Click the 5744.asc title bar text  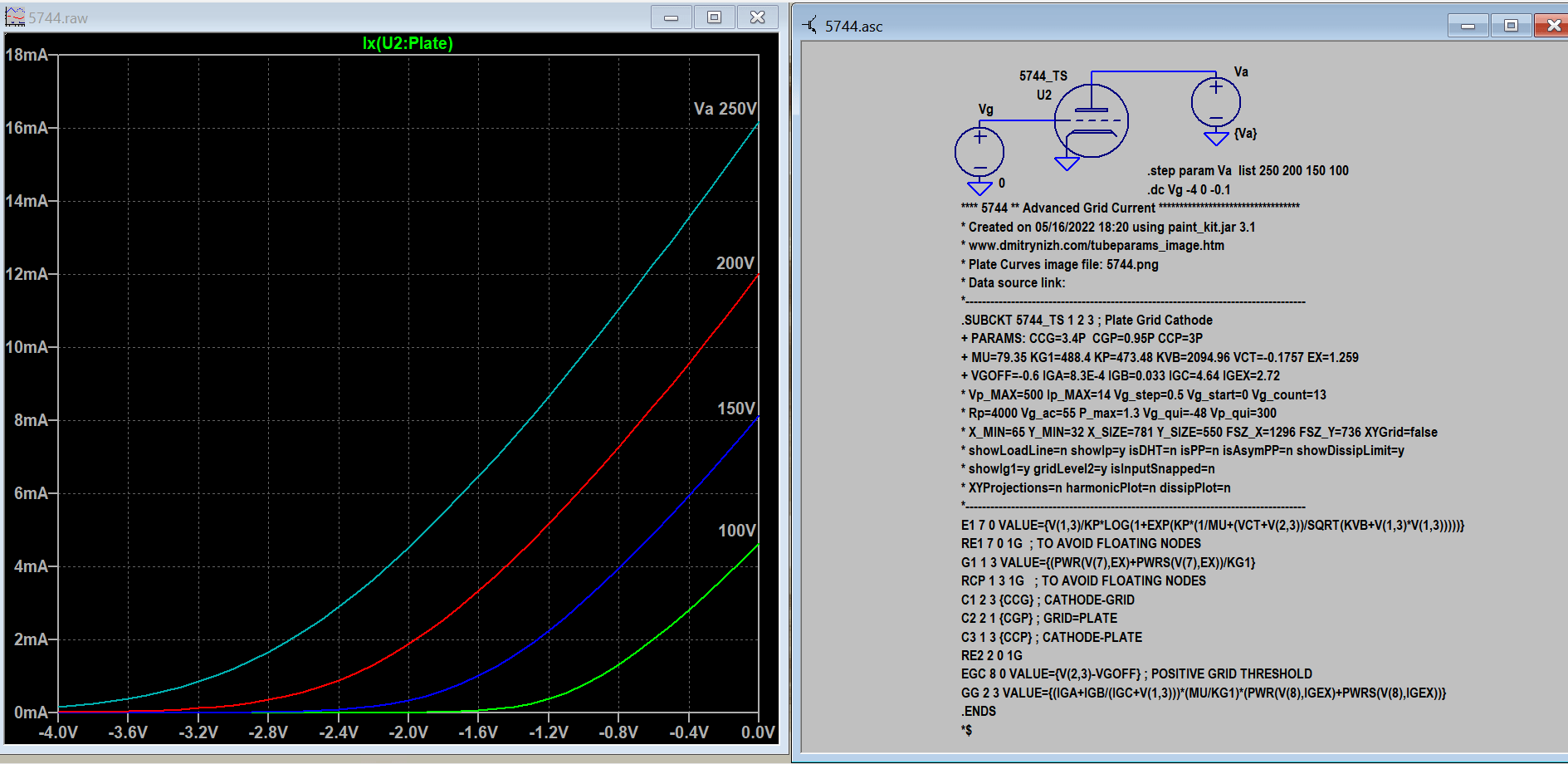[854, 27]
